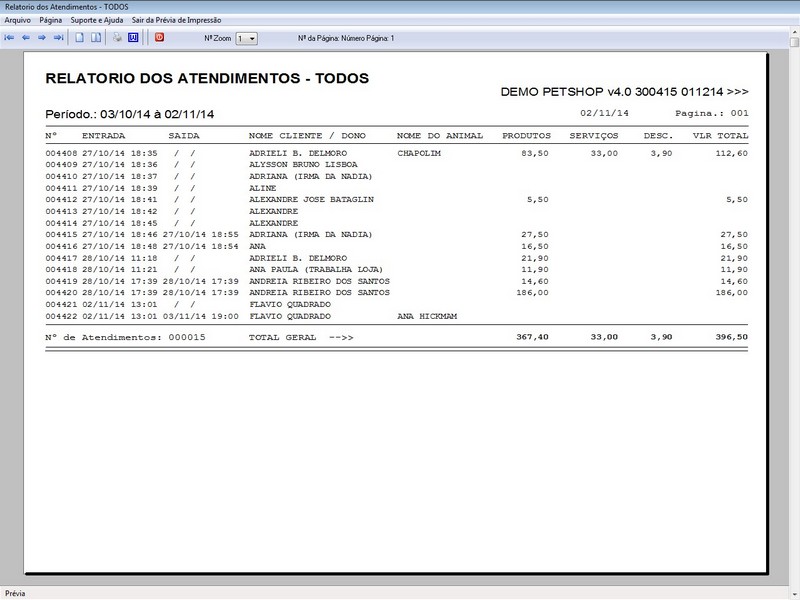Click the Prévia label in the status bar
Viewport: 800px width, 600px height.
[x=14, y=591]
